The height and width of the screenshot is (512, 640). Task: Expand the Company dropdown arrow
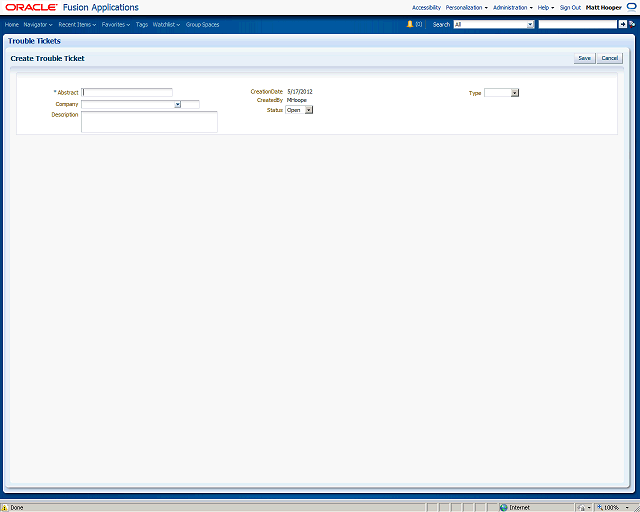pyautogui.click(x=178, y=105)
